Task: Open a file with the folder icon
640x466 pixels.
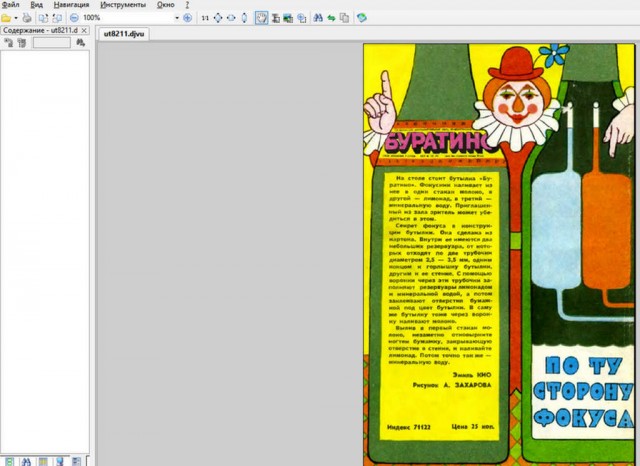Action: click(x=6, y=18)
